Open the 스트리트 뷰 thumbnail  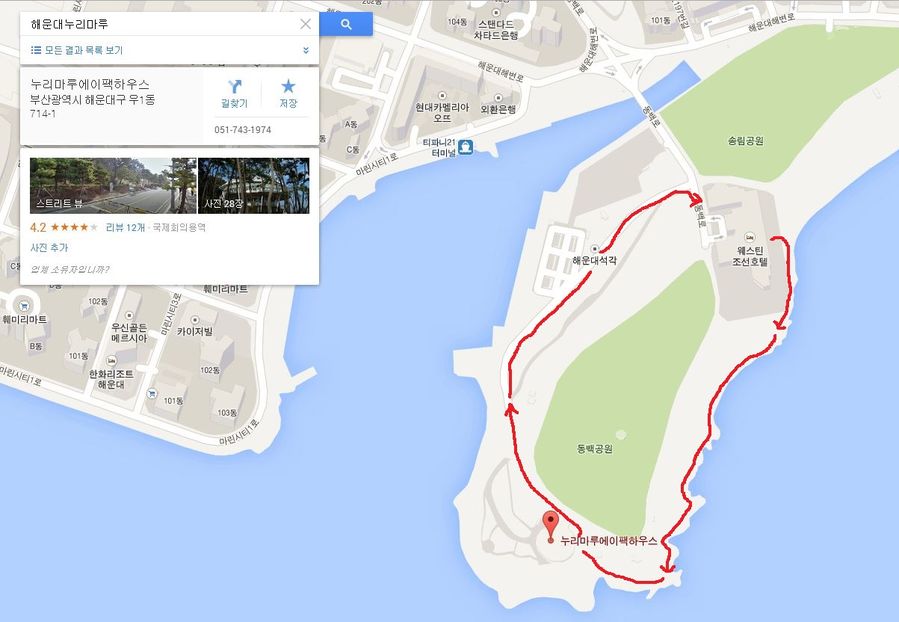113,186
